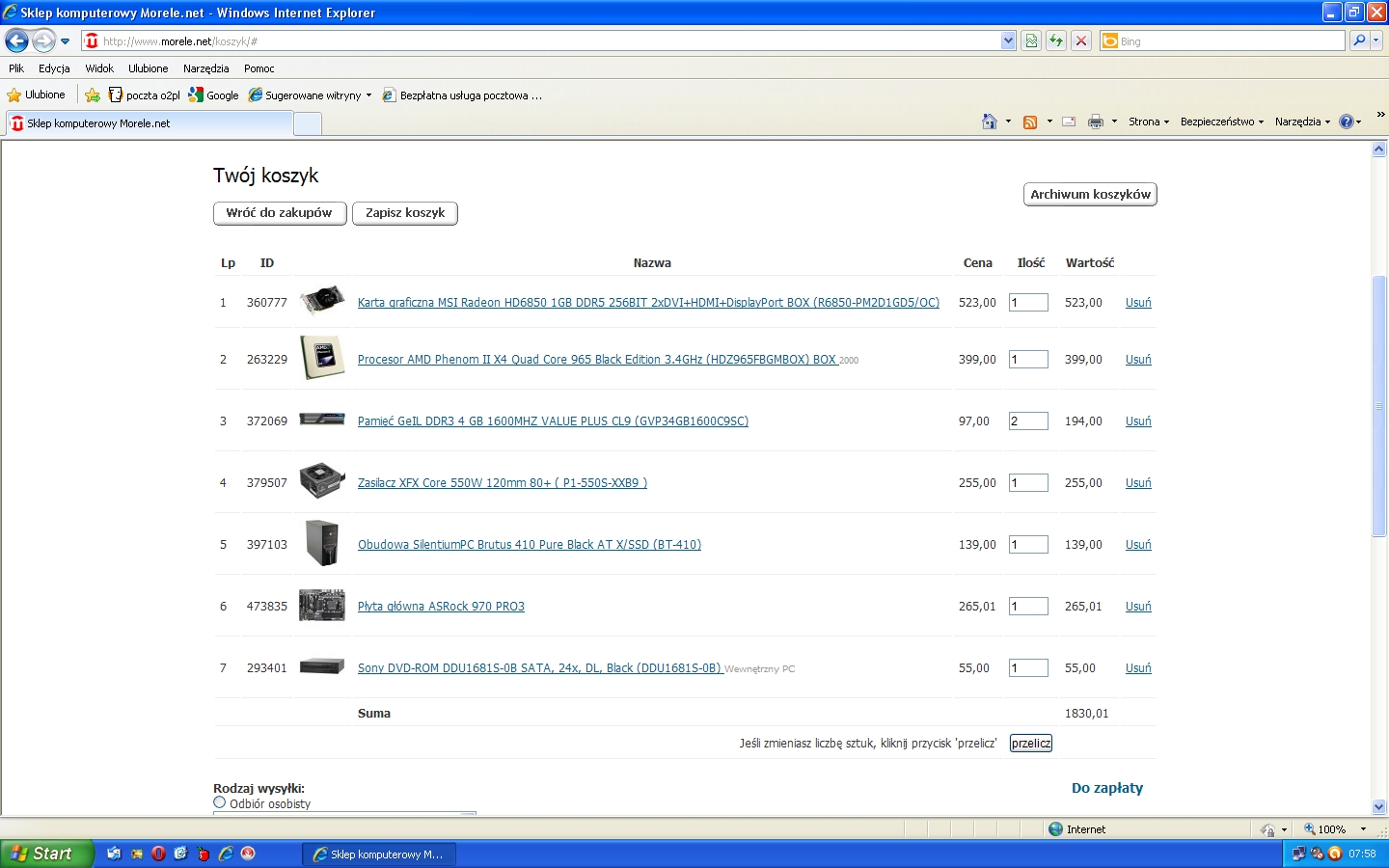Open the Pamięć GeIL DDR3 4 GB product link

(553, 420)
